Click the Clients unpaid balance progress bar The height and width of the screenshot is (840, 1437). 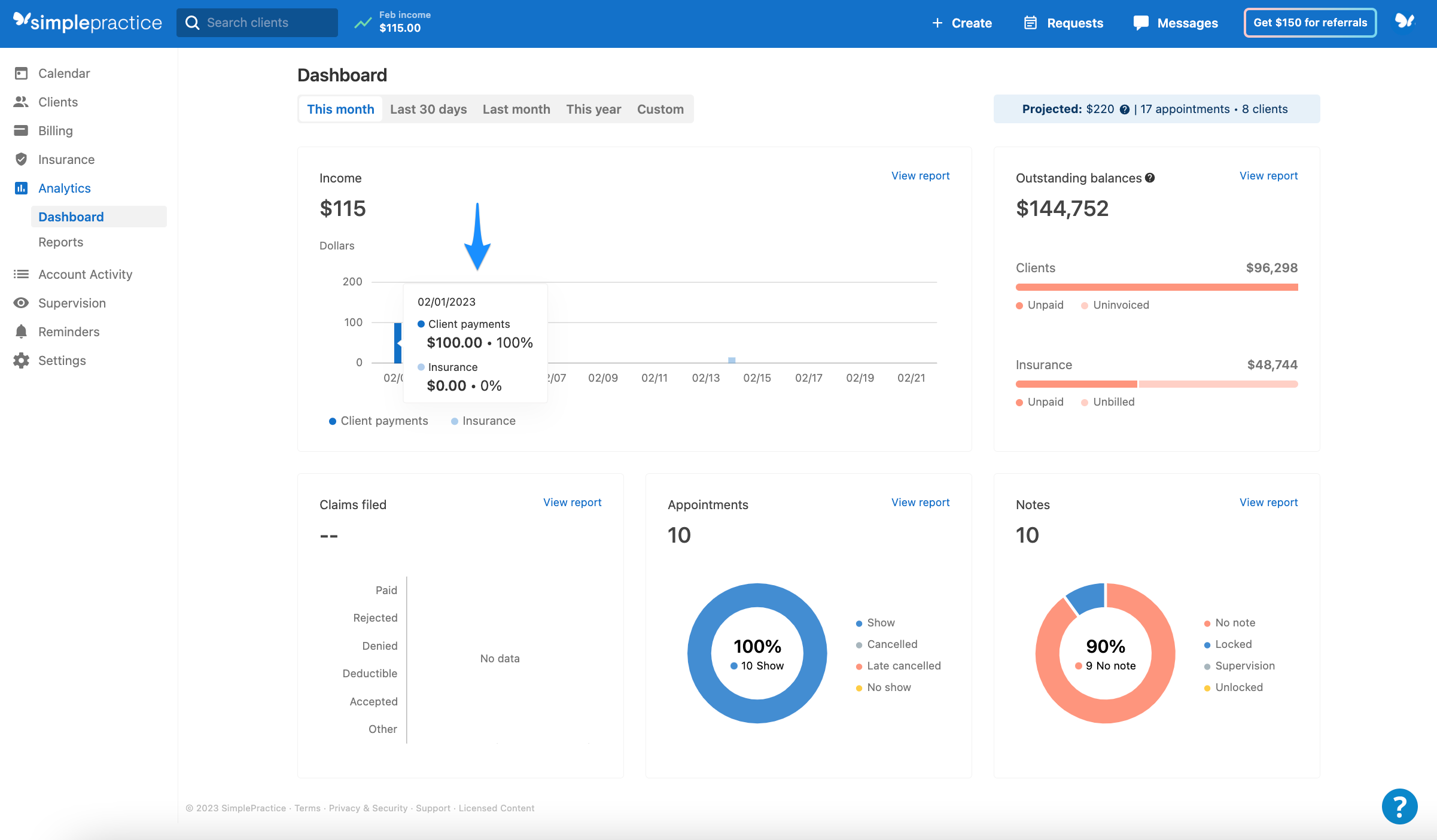point(1156,287)
